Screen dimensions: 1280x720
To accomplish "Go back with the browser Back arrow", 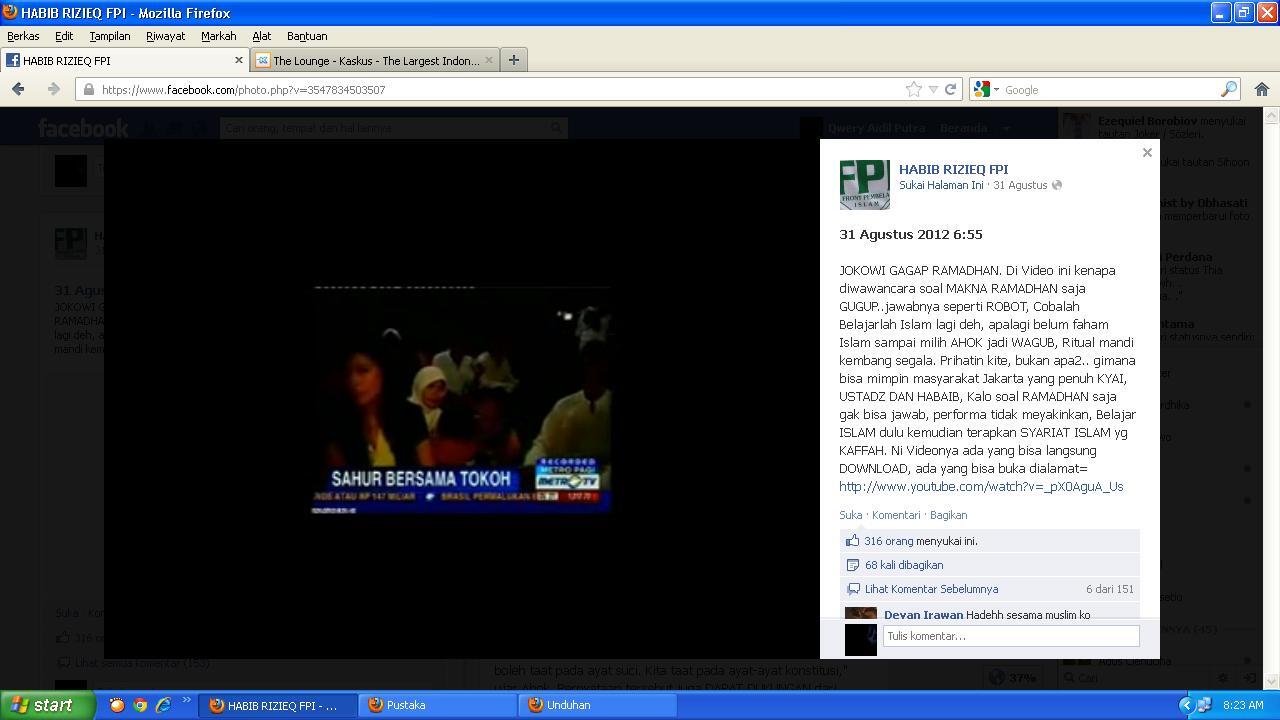I will click(18, 89).
